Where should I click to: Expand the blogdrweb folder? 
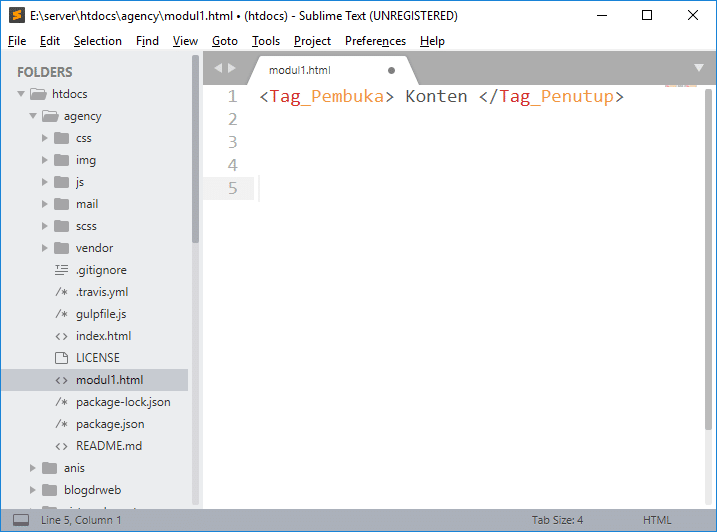coord(32,490)
